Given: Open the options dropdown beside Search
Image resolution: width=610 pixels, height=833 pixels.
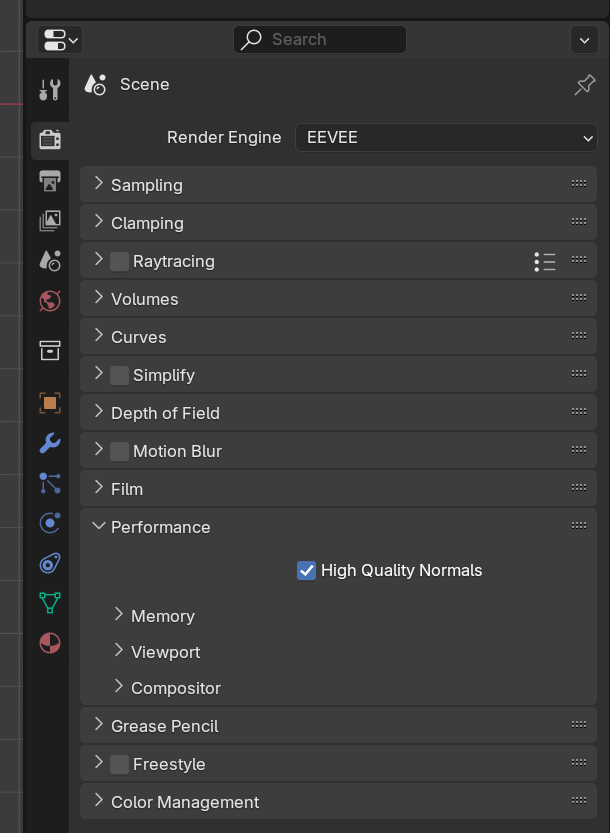Looking at the screenshot, I should (584, 40).
